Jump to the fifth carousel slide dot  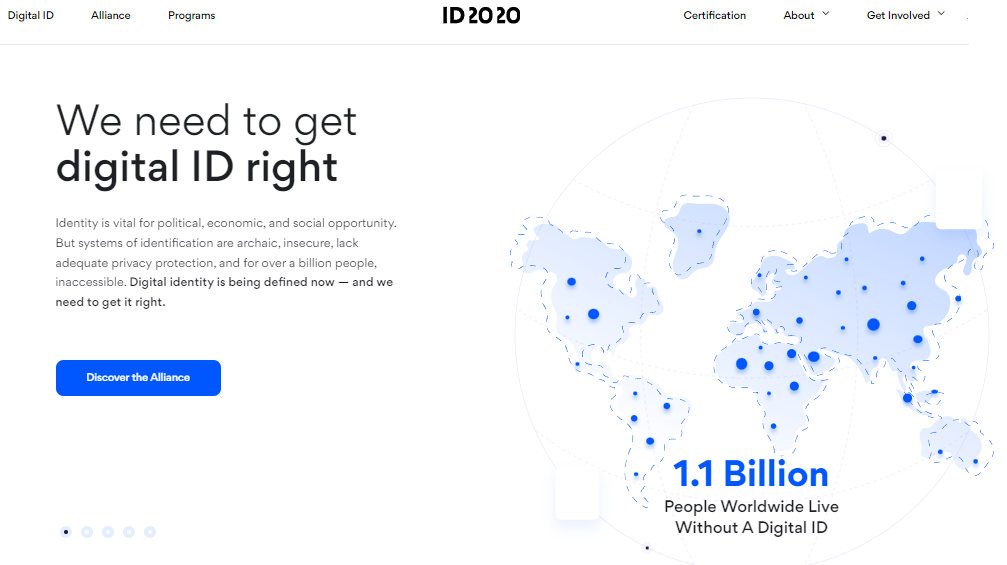click(150, 532)
